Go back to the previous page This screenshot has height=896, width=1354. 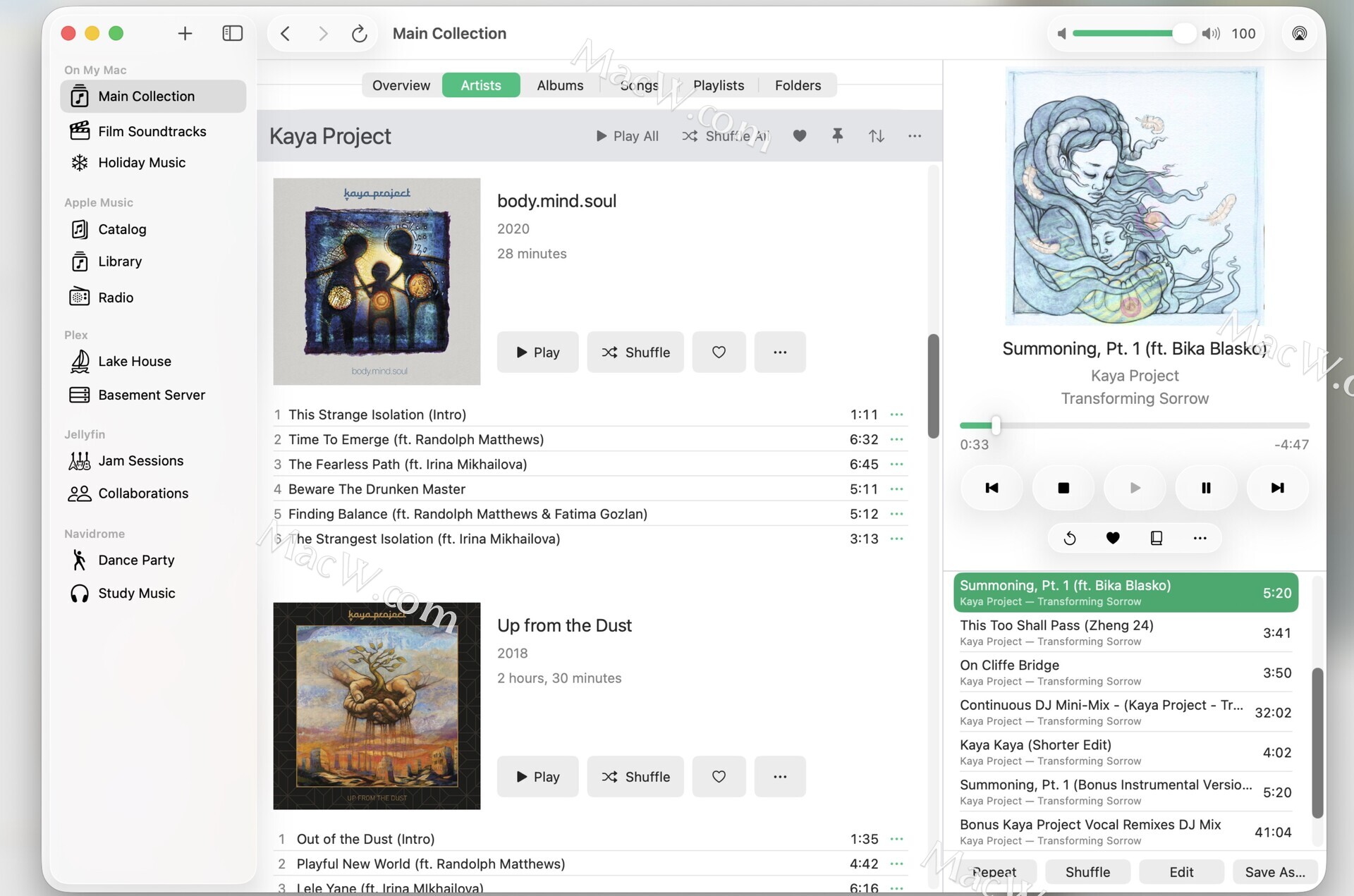coord(286,33)
